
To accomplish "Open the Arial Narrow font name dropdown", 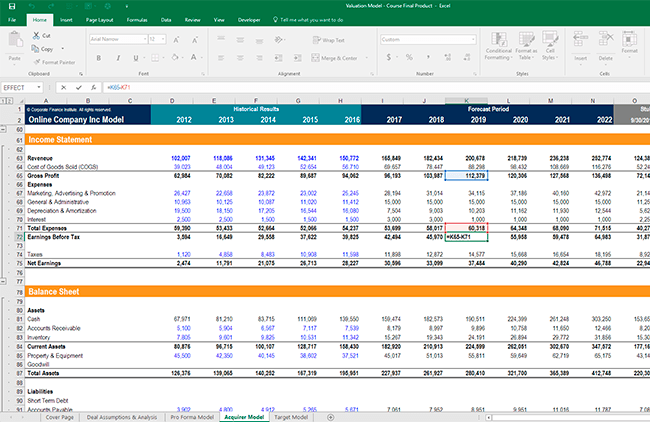I will pos(144,39).
